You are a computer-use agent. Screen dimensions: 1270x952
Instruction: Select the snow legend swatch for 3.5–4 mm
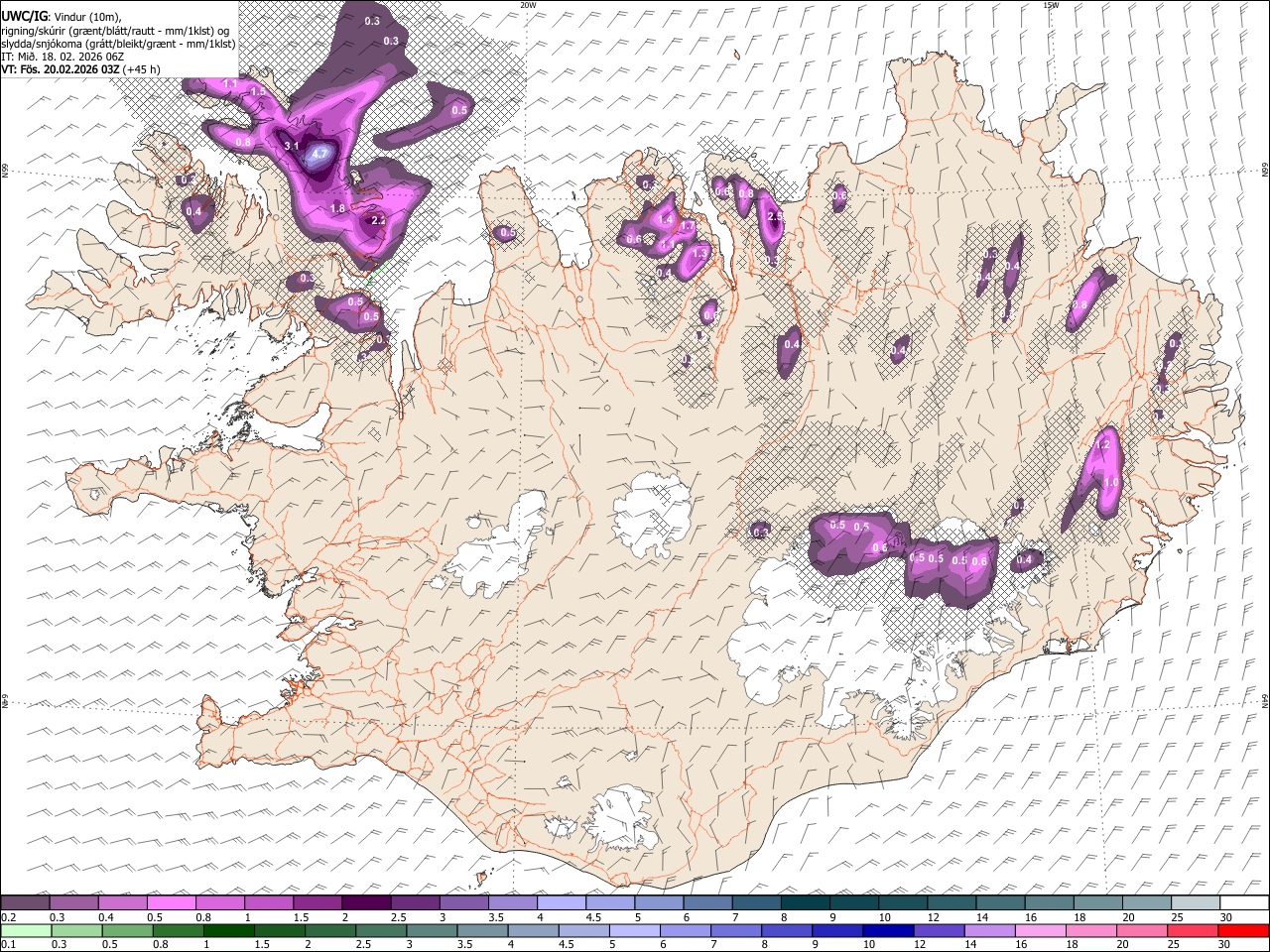pos(513,903)
